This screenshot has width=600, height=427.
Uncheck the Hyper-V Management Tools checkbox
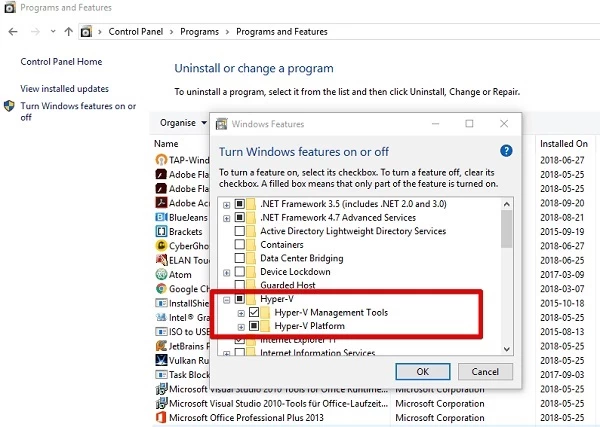254,312
